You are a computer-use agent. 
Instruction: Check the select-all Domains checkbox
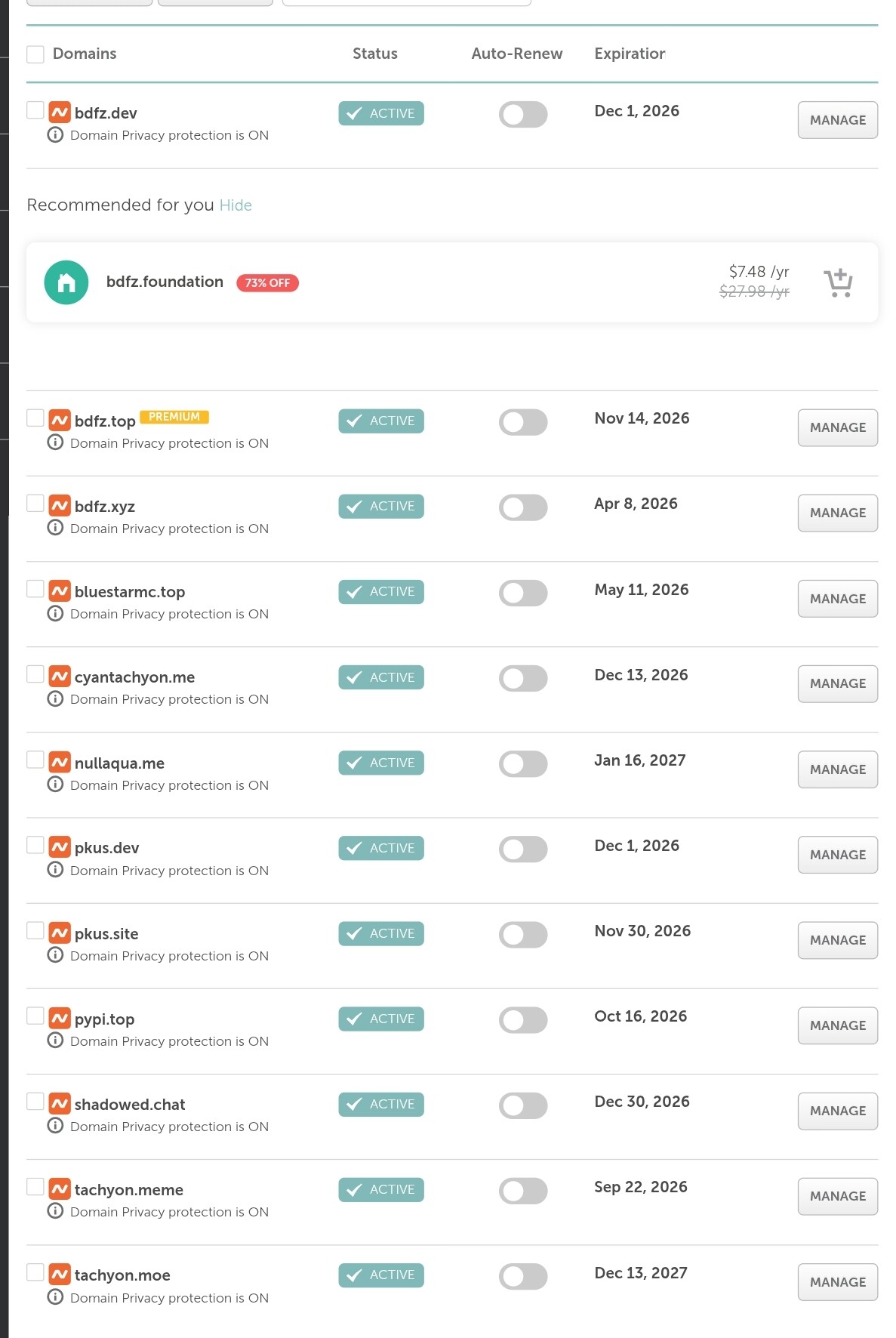click(35, 54)
